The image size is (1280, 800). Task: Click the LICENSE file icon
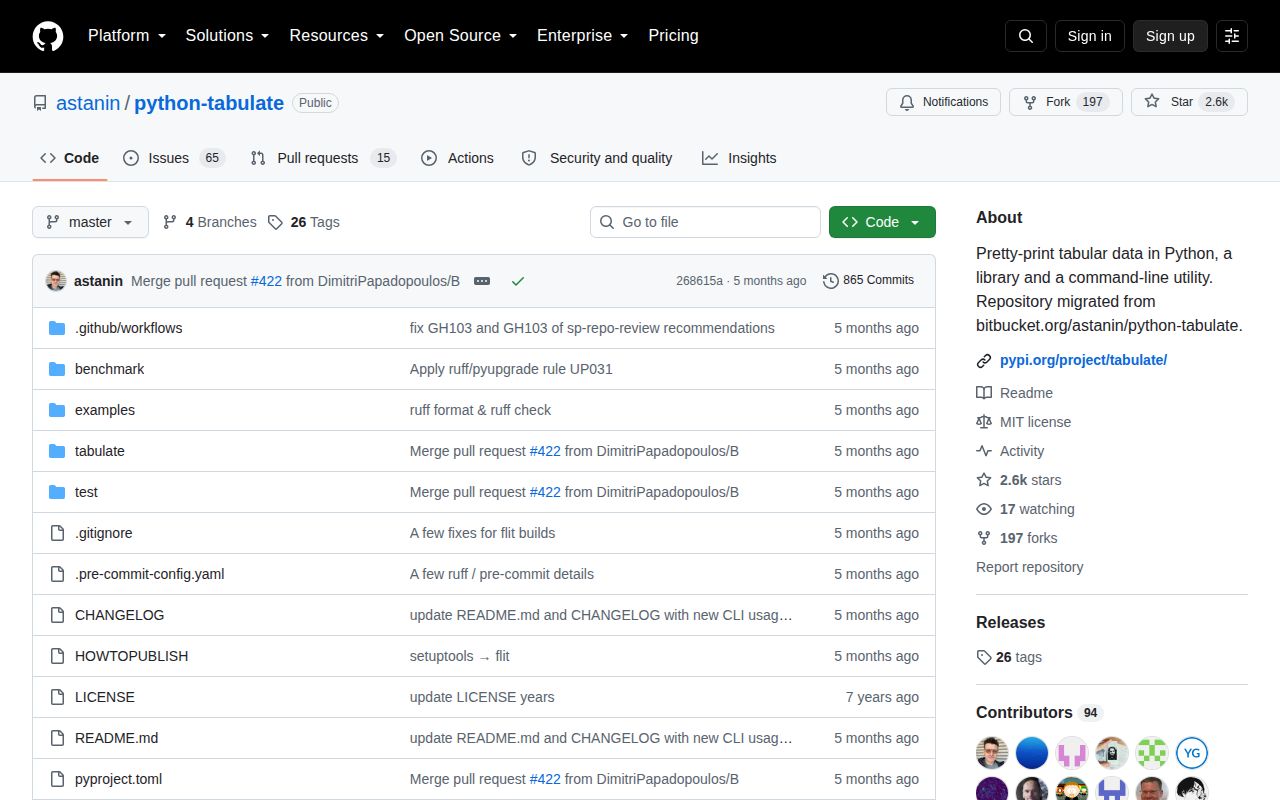57,697
